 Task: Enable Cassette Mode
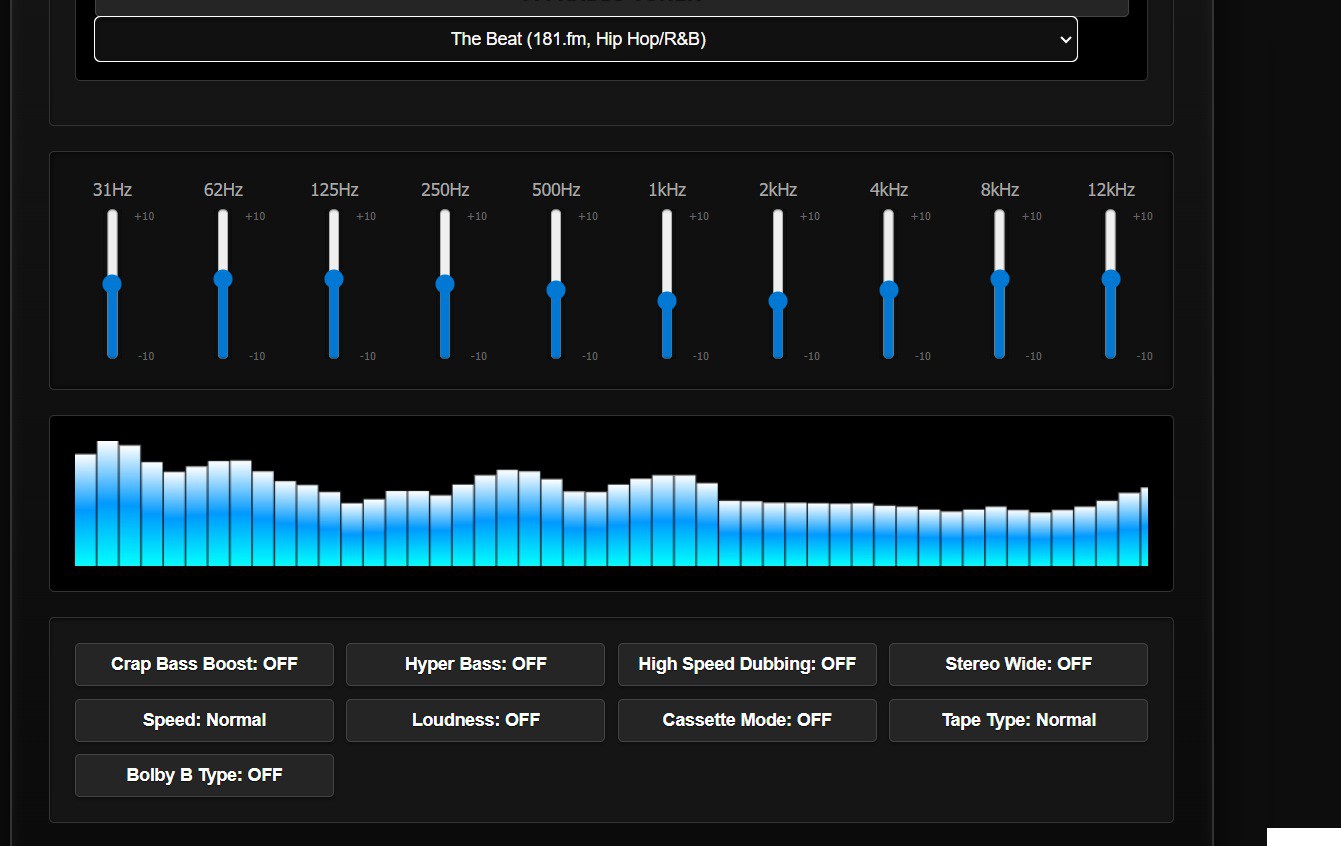coord(747,720)
